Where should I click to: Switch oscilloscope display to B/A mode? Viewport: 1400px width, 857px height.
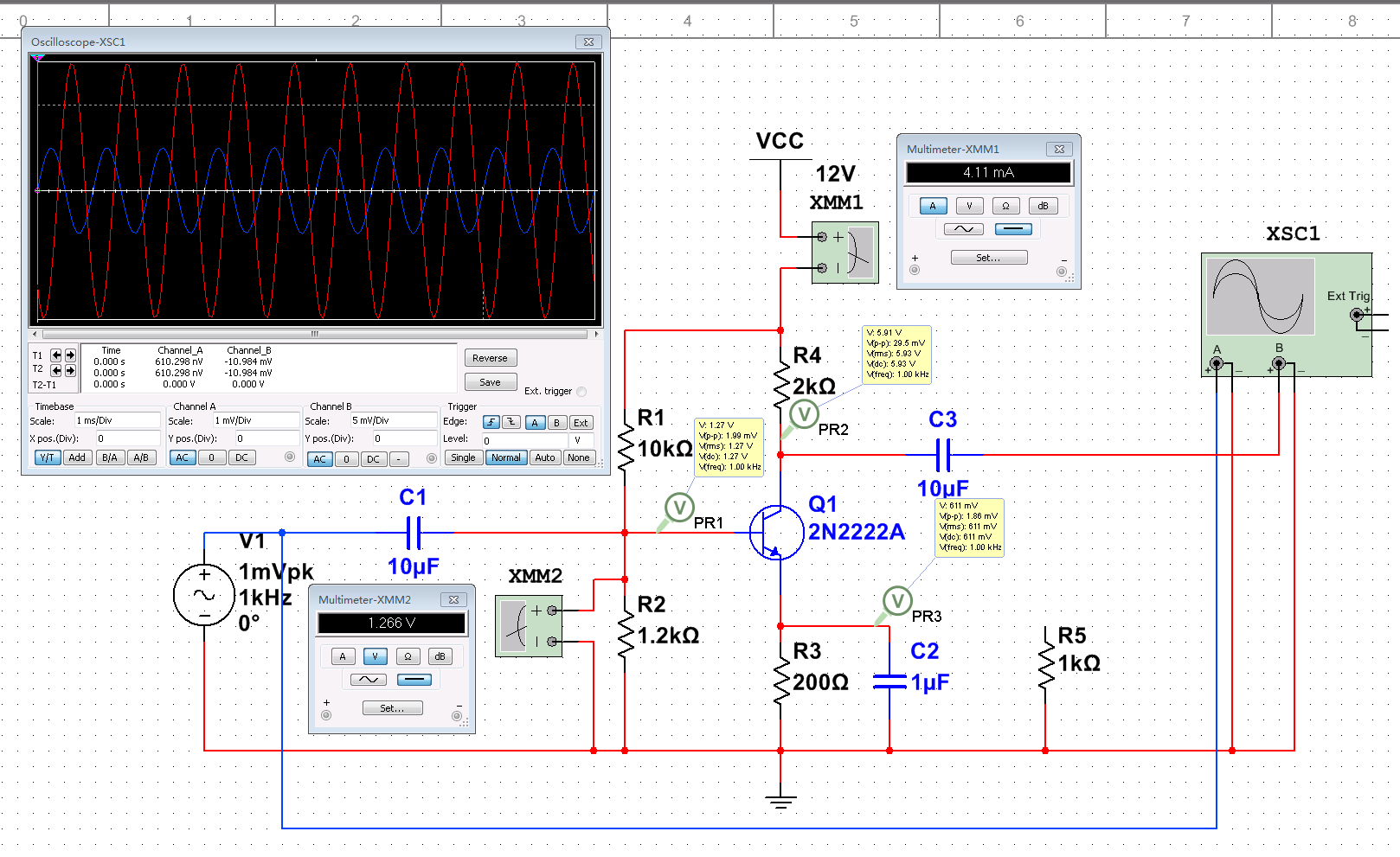tap(109, 458)
